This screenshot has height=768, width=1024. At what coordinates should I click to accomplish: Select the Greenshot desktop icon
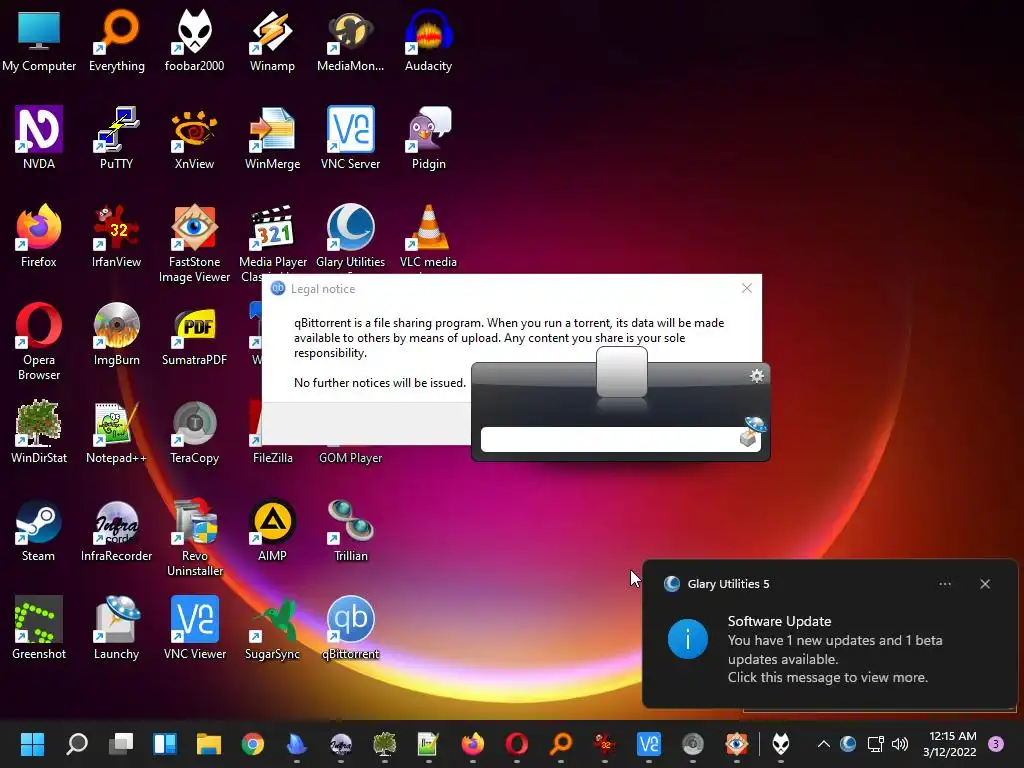(x=39, y=627)
